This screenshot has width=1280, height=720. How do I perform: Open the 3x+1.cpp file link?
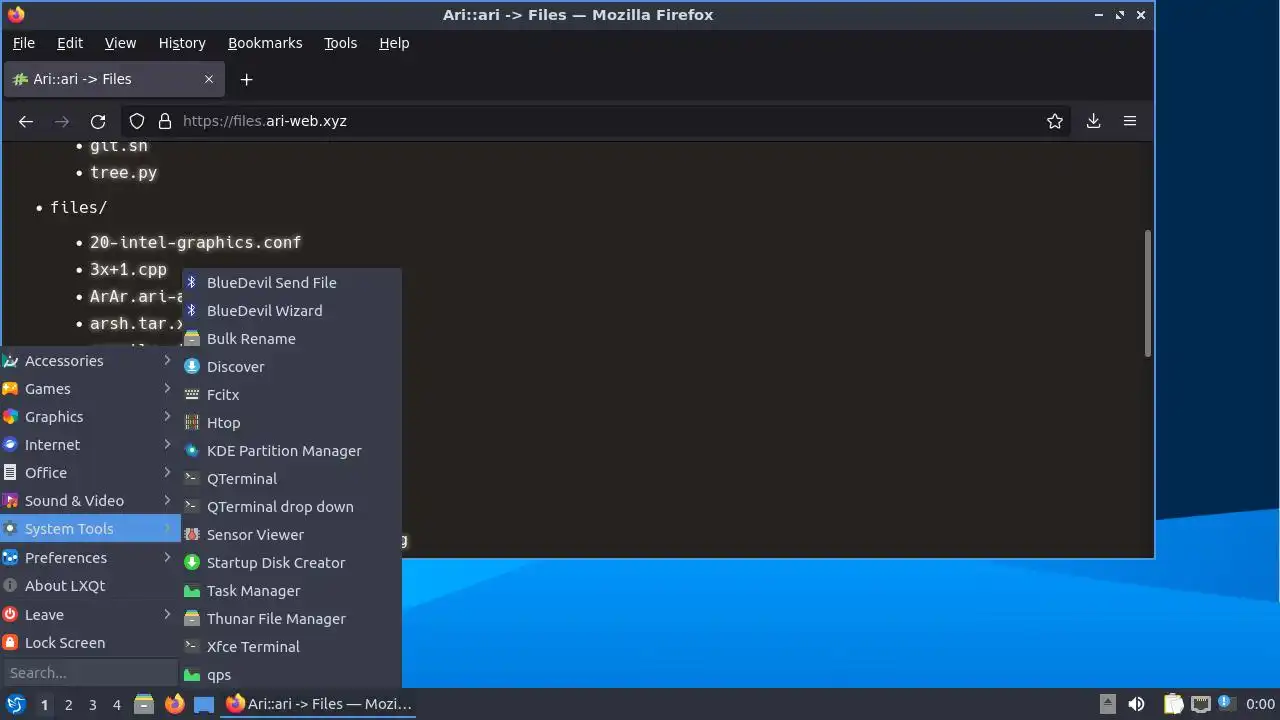pos(128,270)
